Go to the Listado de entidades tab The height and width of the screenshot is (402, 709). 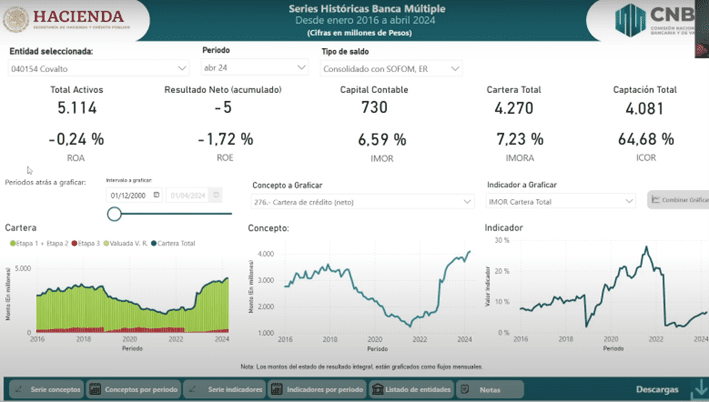408,389
